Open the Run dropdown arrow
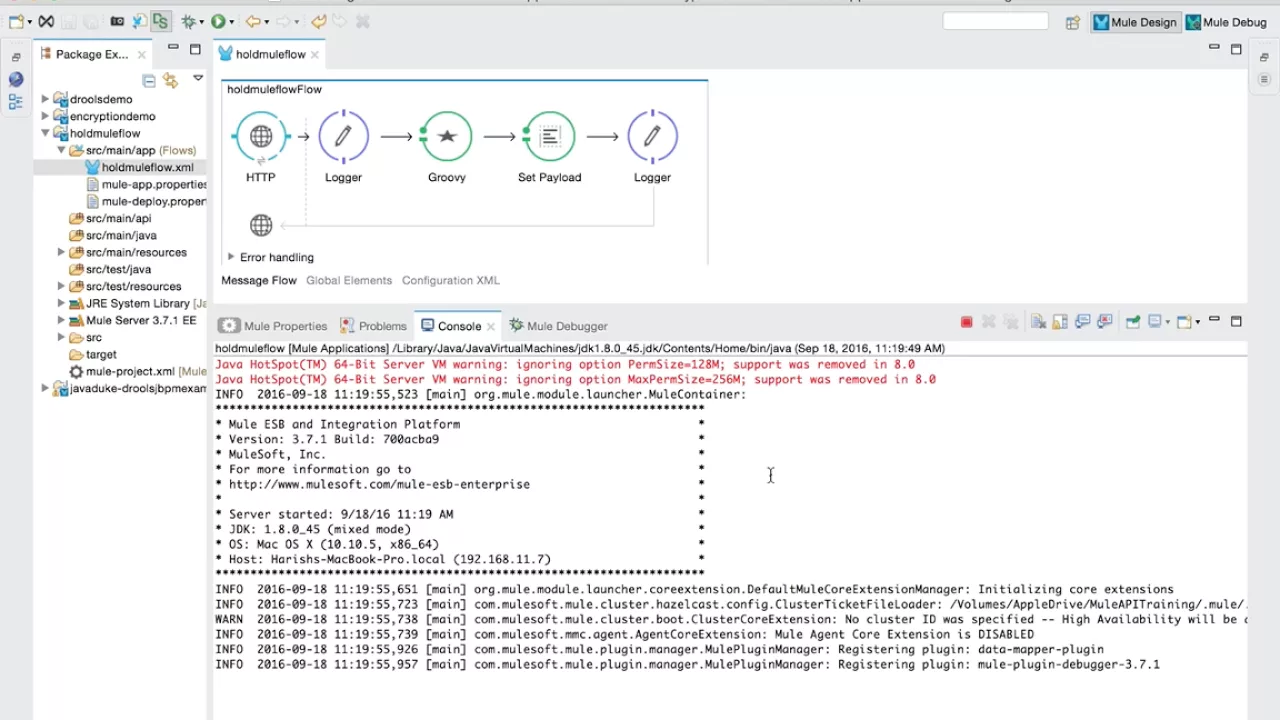This screenshot has height=720, width=1280. point(231,22)
